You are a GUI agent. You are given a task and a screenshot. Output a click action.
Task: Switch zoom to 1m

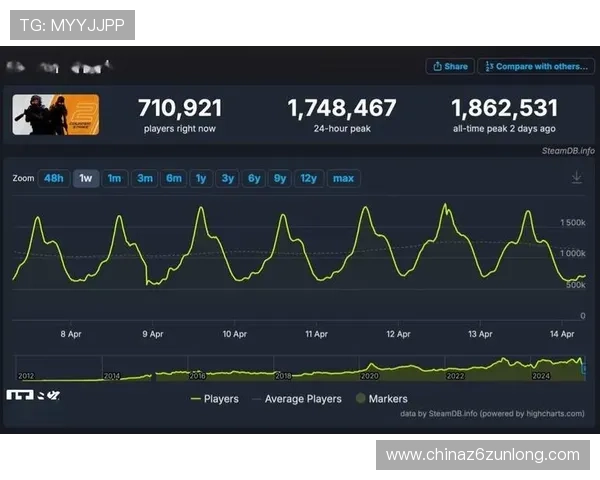pos(115,178)
